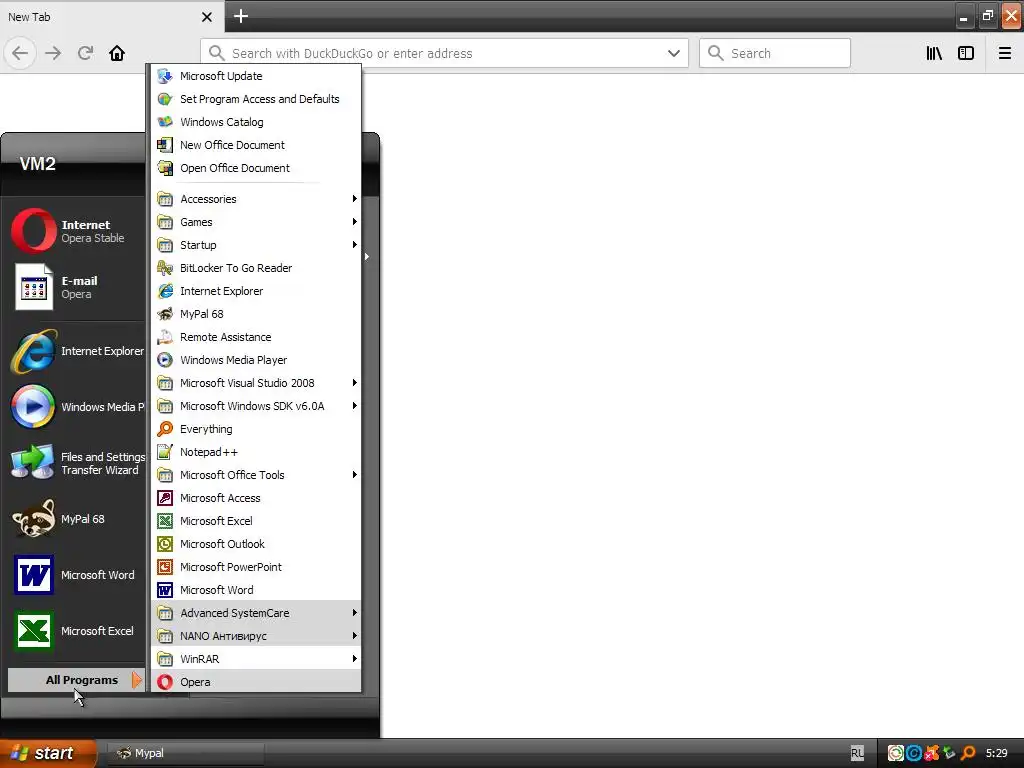Open Windows Catalog entry
1024x768 pixels.
click(256, 121)
